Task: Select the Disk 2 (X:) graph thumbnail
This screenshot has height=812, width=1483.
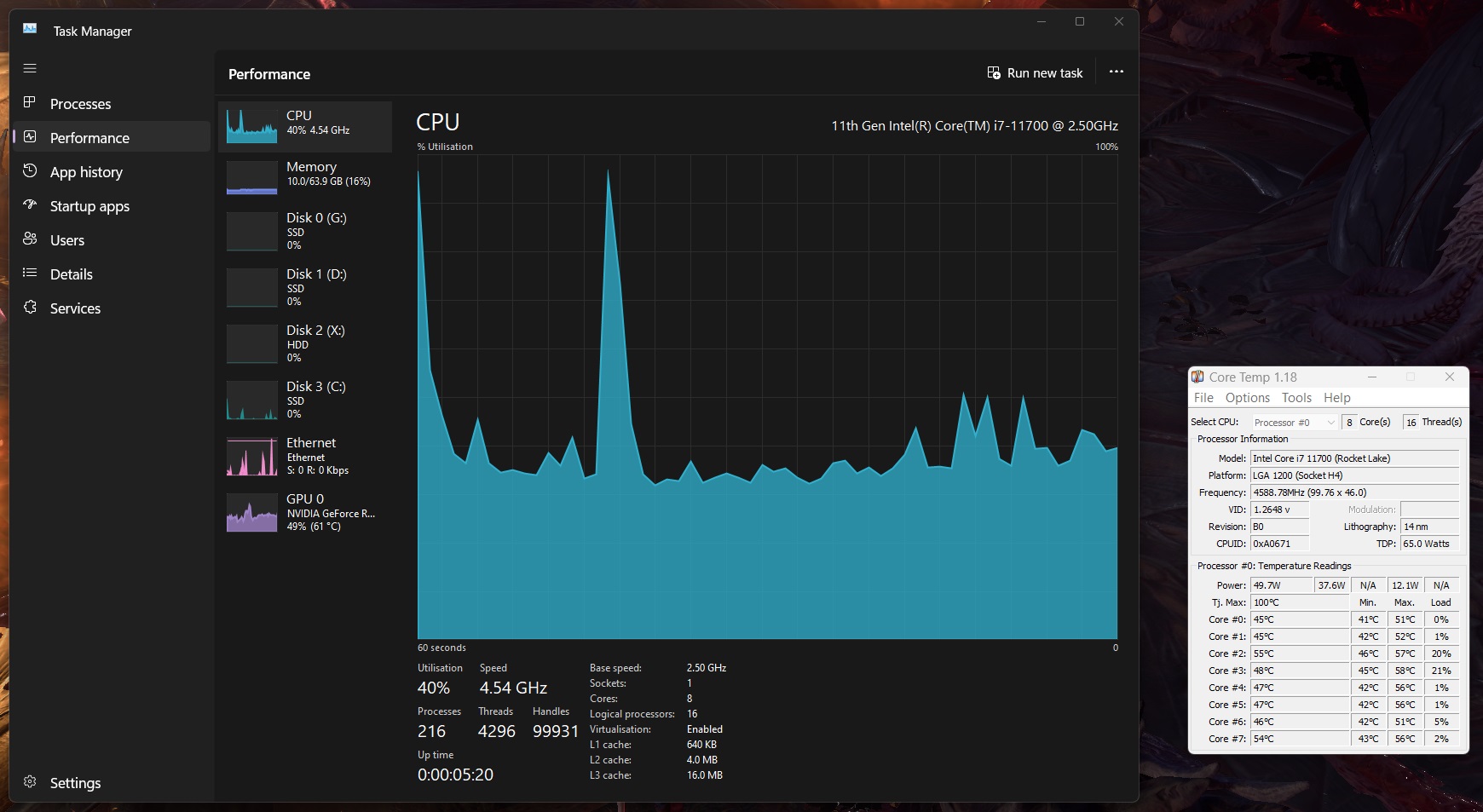Action: click(x=252, y=343)
